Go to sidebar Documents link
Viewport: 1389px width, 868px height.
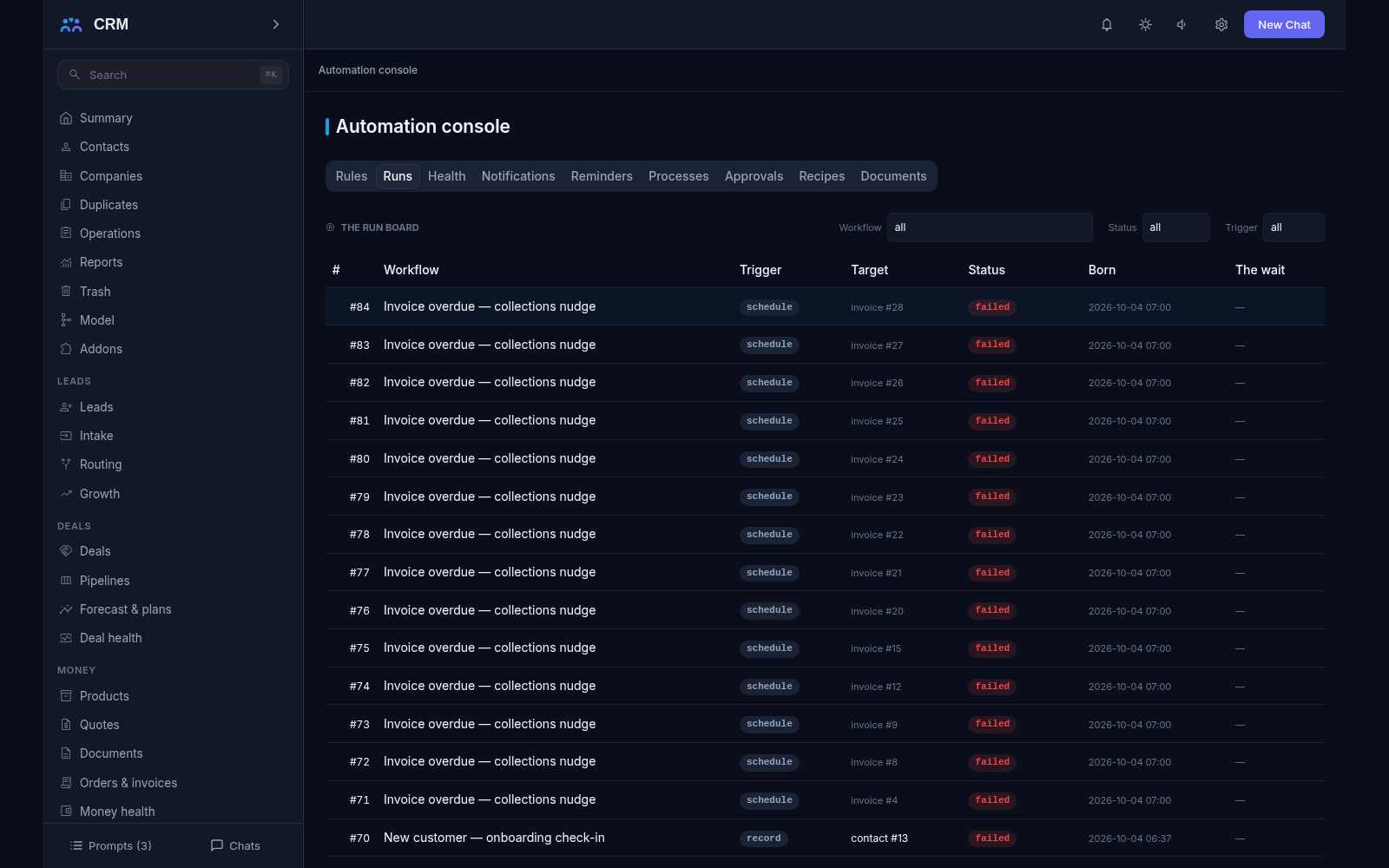tap(111, 753)
